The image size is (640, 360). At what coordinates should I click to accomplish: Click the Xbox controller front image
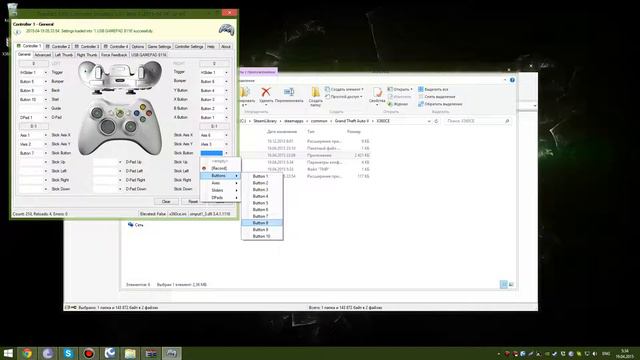pyautogui.click(x=120, y=126)
